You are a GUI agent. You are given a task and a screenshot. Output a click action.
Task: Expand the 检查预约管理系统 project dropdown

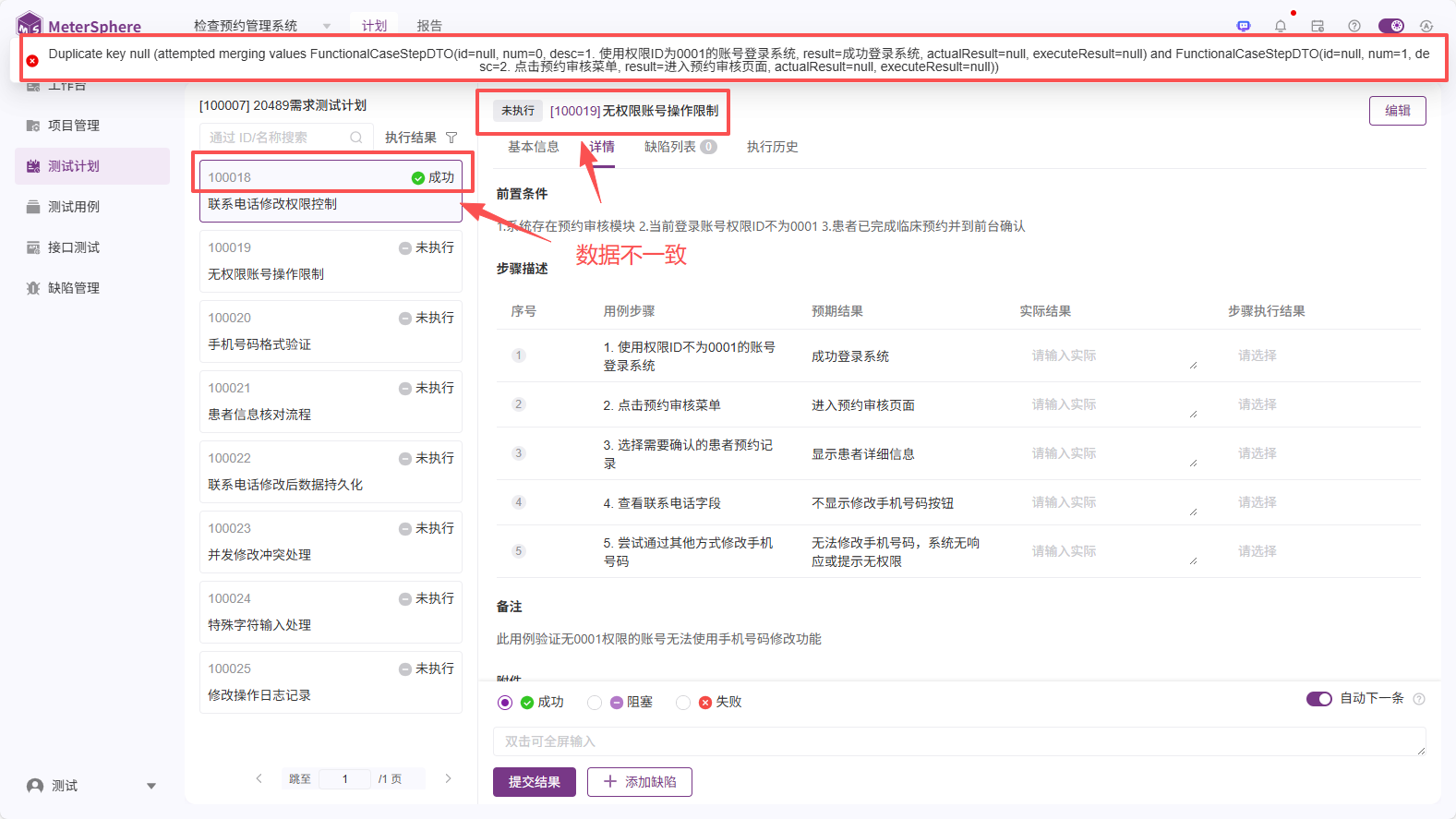coord(327,26)
